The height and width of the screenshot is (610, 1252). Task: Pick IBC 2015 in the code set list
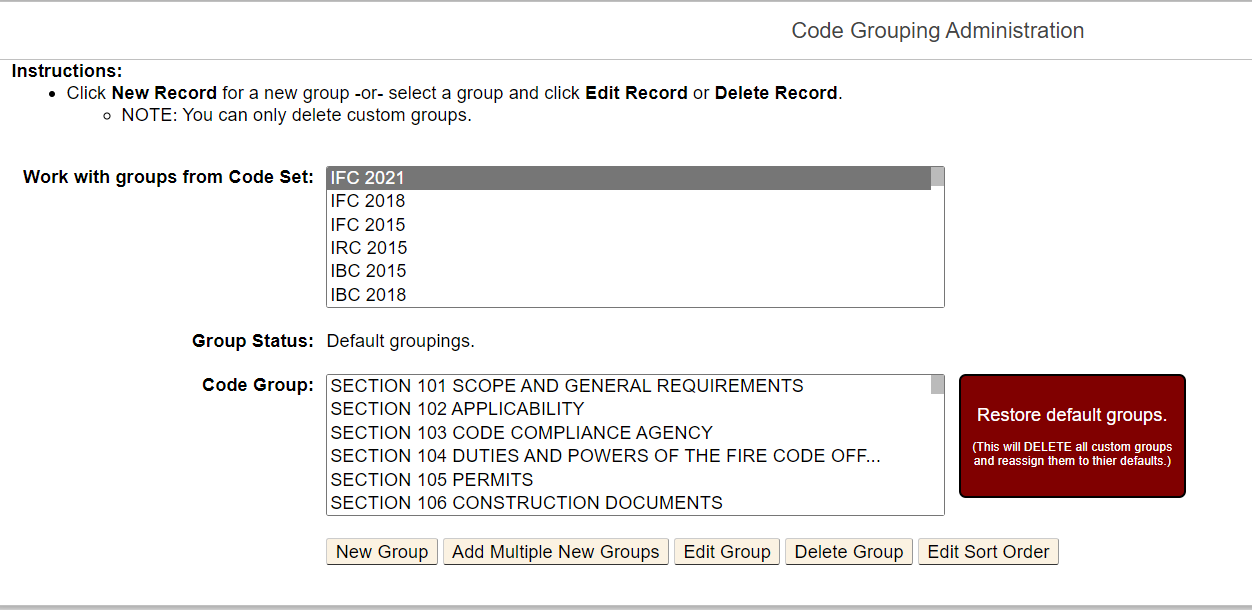[x=369, y=271]
